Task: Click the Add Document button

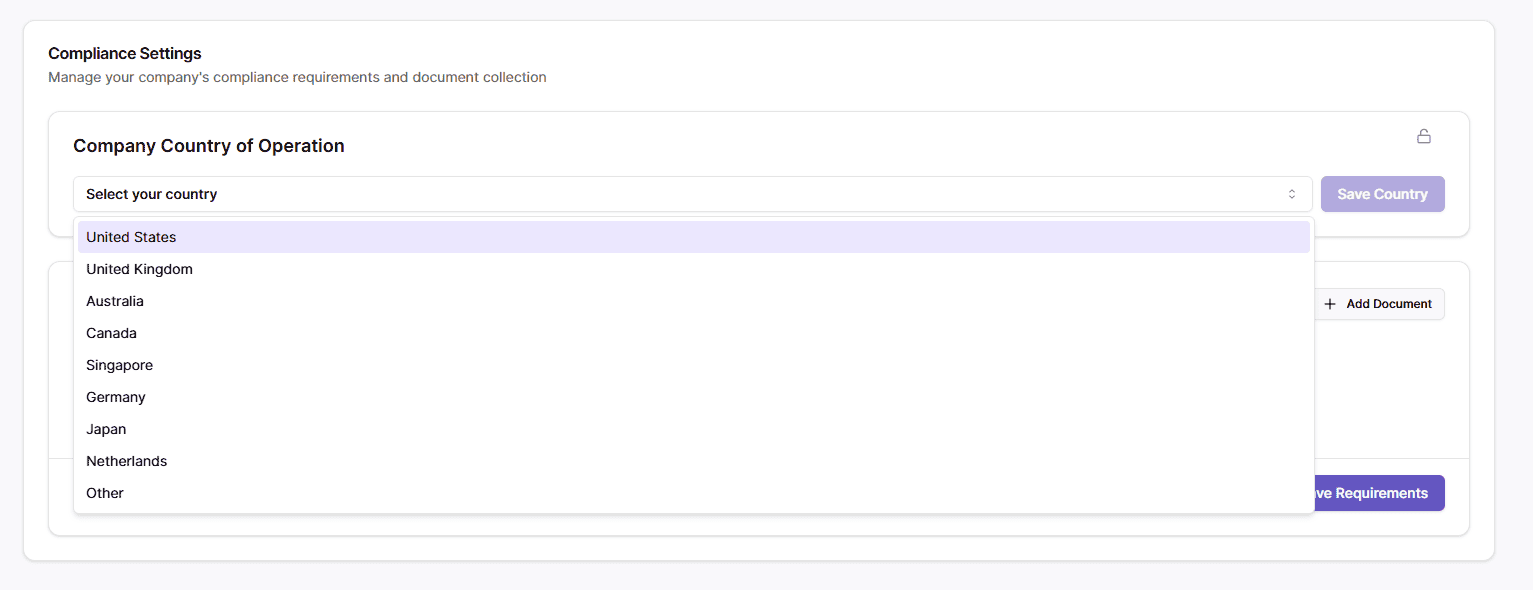Action: coord(1379,304)
